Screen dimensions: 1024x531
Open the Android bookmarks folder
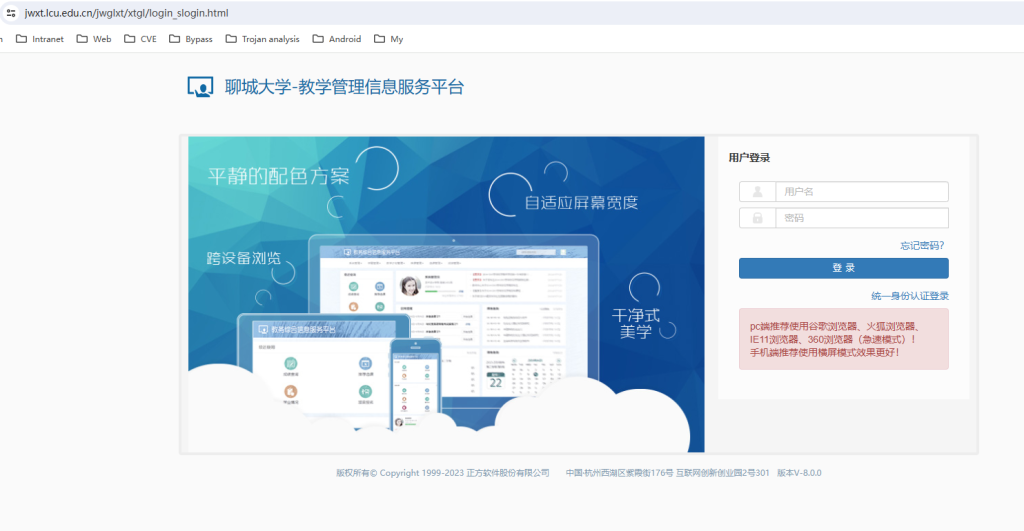point(337,39)
